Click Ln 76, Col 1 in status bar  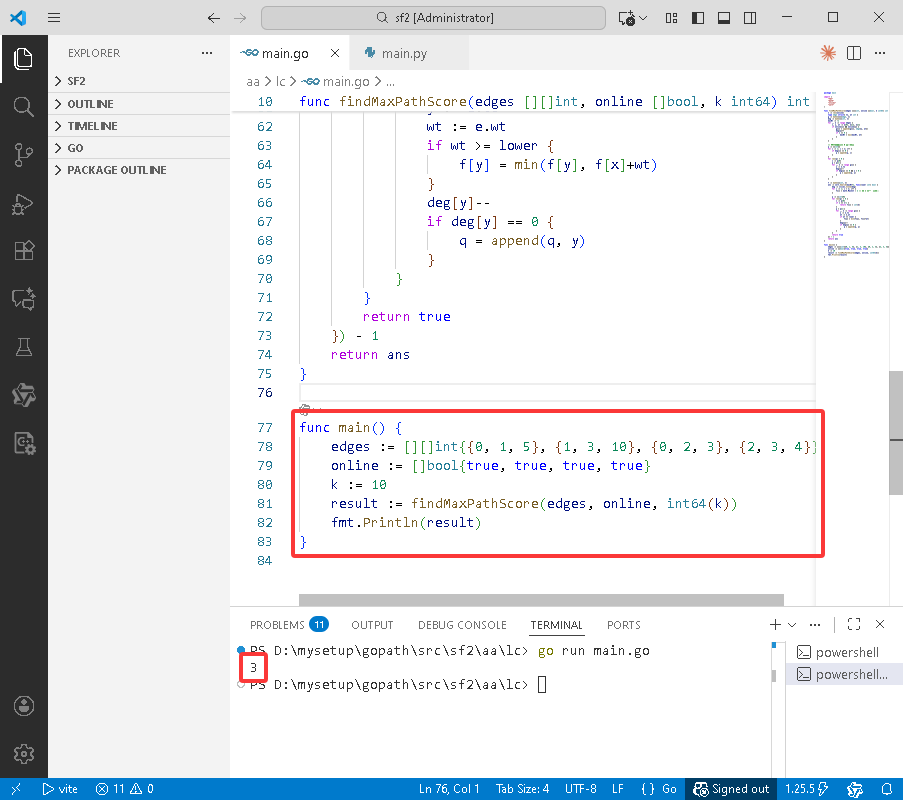[x=449, y=788]
